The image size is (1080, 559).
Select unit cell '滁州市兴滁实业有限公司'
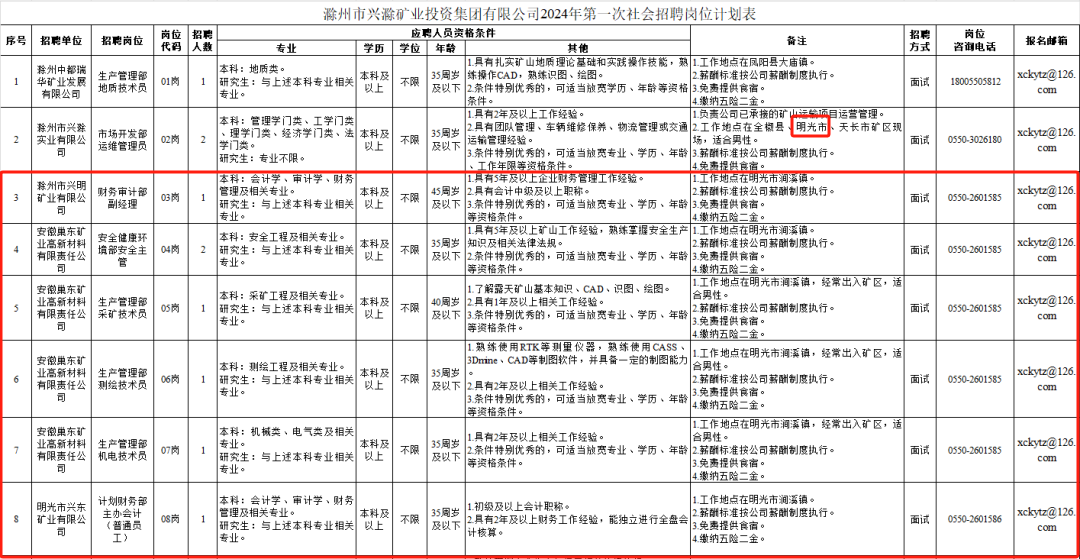(x=61, y=139)
